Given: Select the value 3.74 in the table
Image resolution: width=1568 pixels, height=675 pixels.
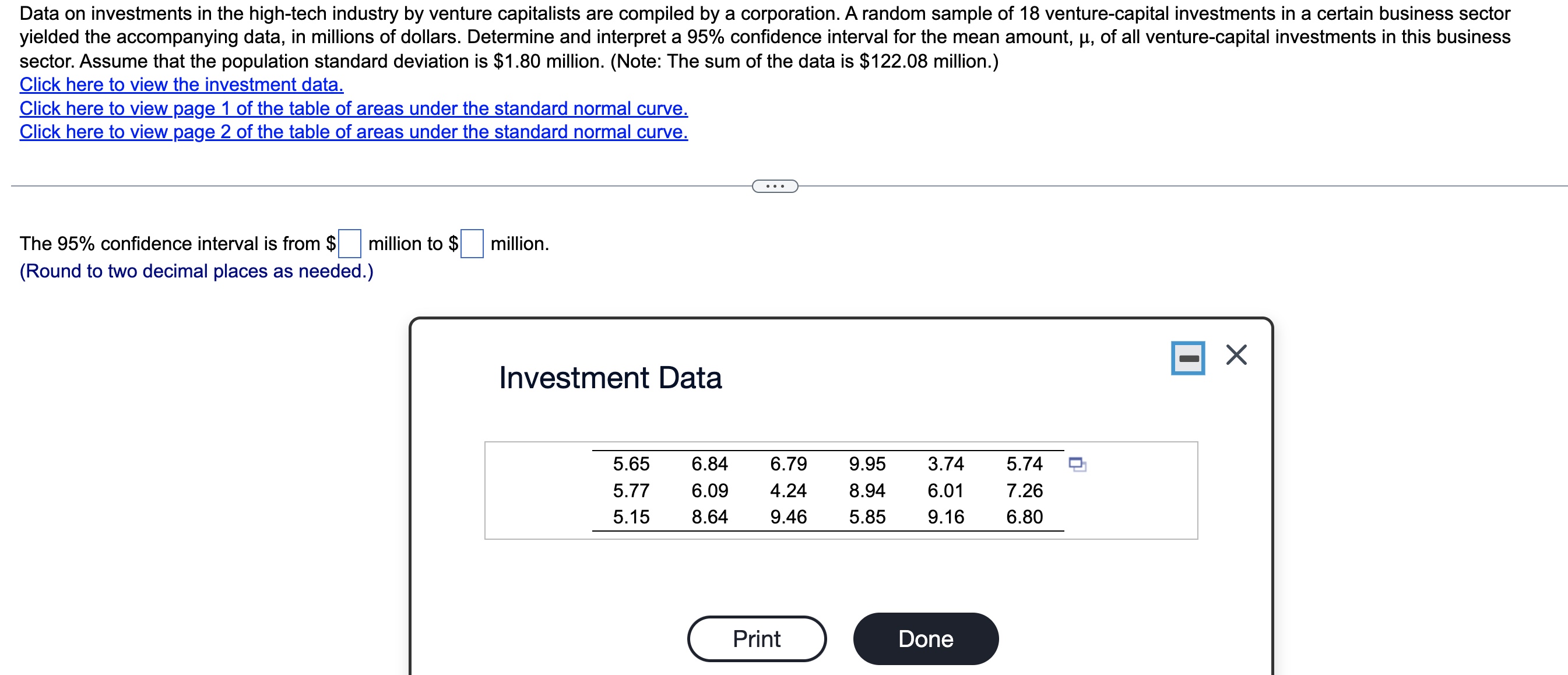Looking at the screenshot, I should click(x=945, y=465).
